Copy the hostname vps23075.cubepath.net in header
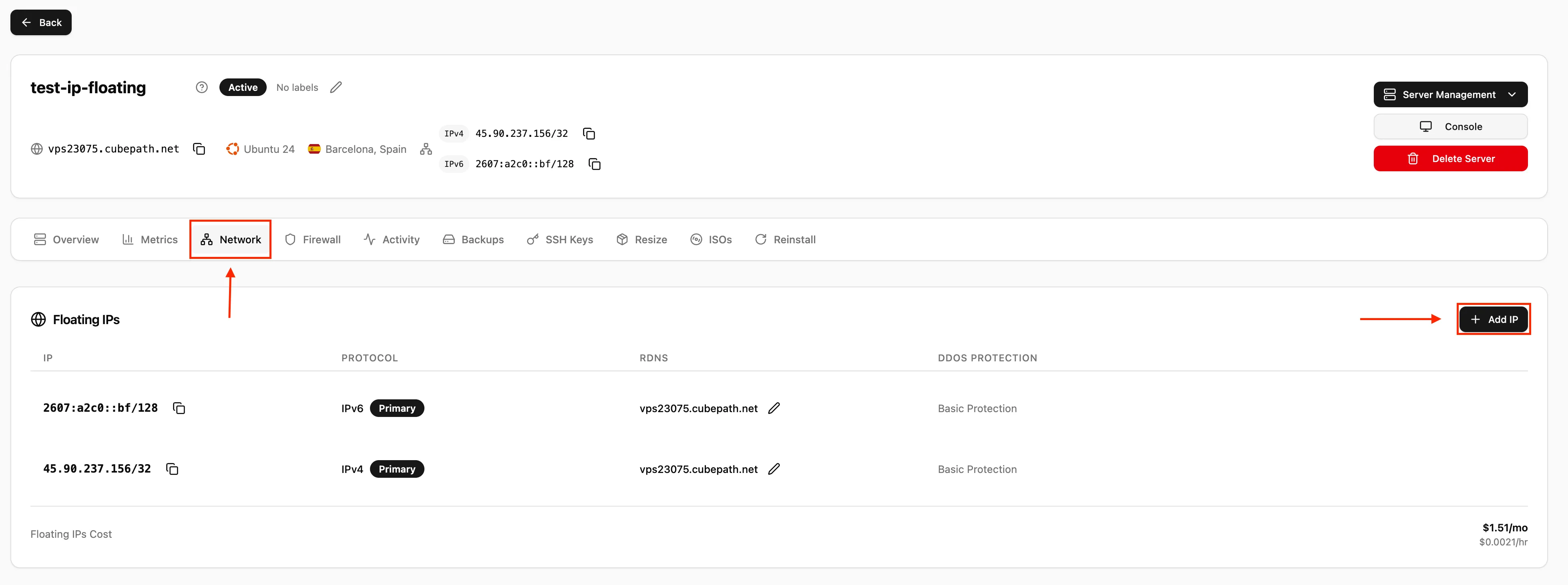The width and height of the screenshot is (1568, 585). tap(199, 149)
